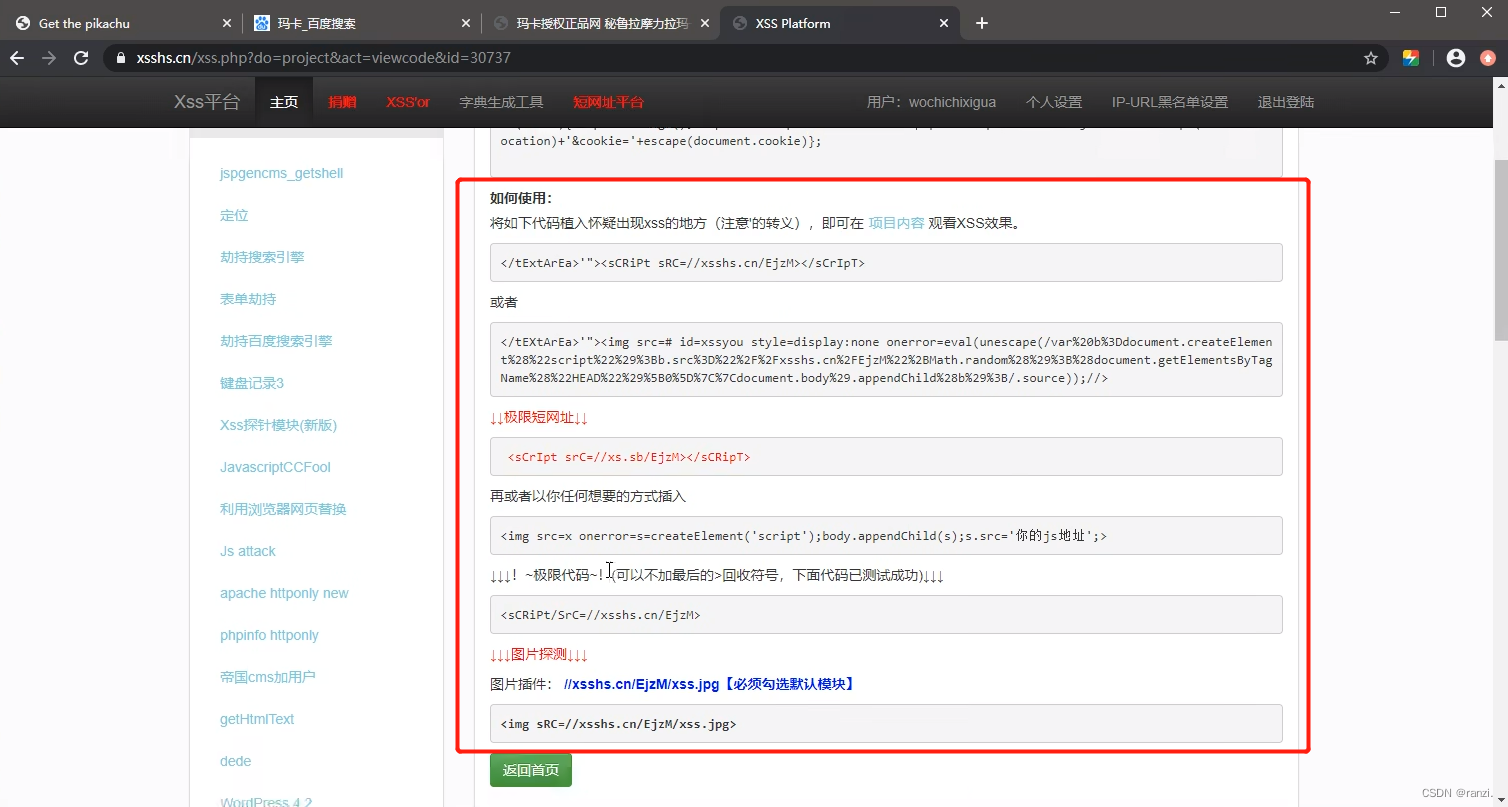Click the sCRiPt sRC xsshs.cn code block

(x=886, y=263)
